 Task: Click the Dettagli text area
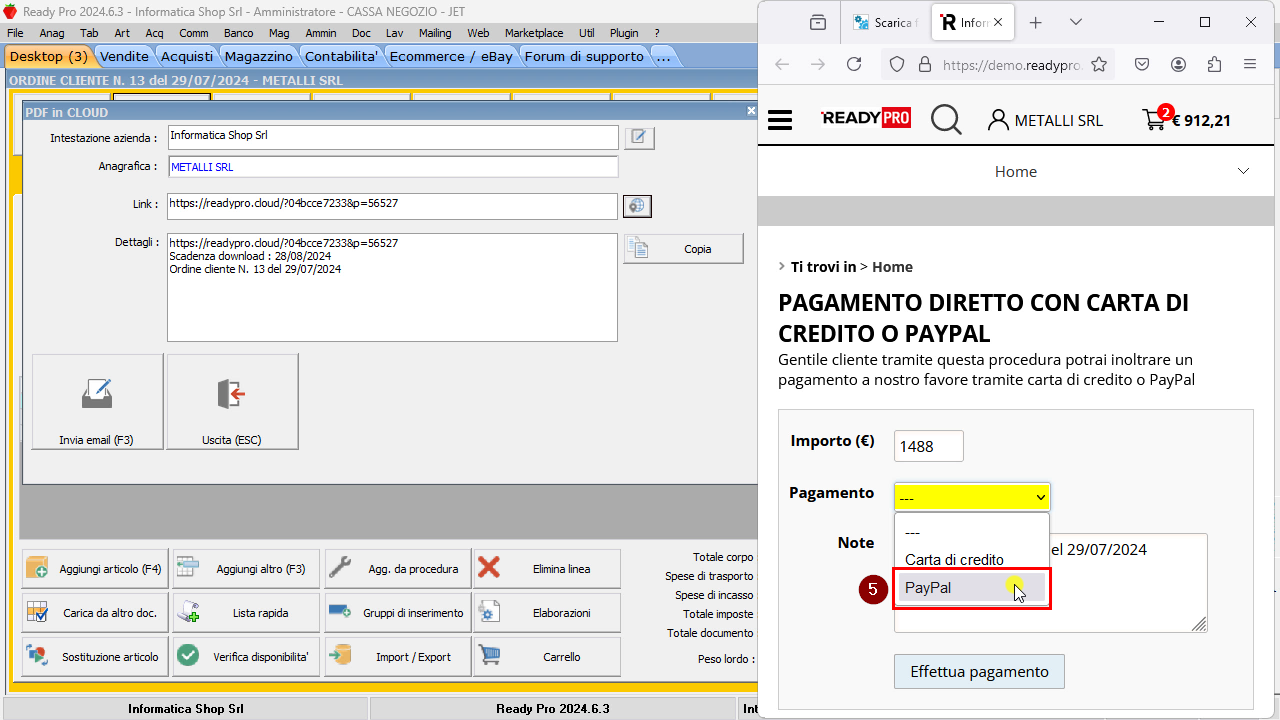coord(392,288)
